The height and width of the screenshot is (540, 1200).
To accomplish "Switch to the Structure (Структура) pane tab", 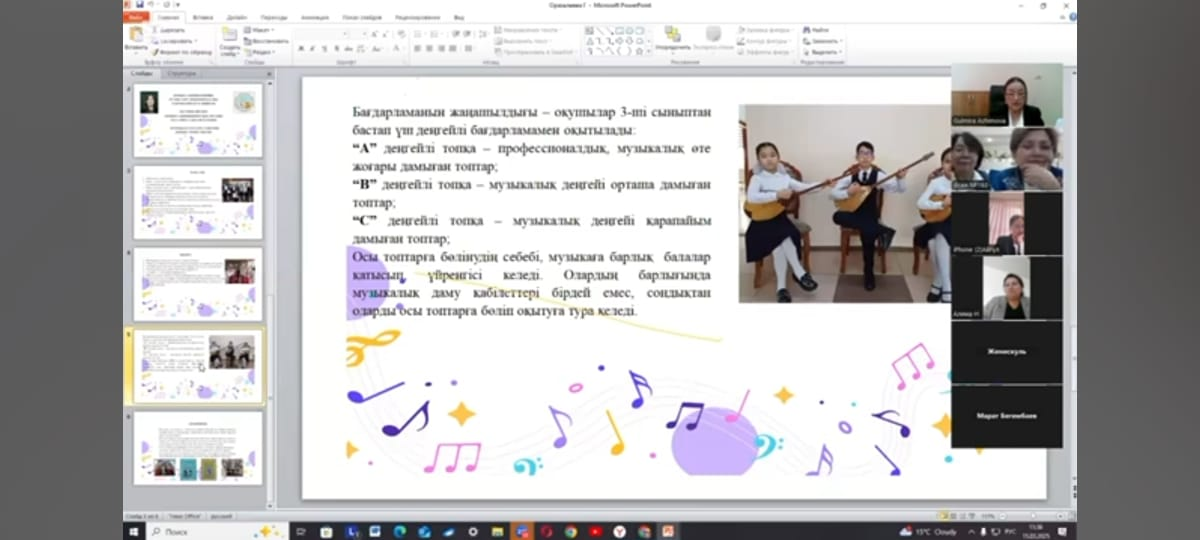I will [182, 73].
